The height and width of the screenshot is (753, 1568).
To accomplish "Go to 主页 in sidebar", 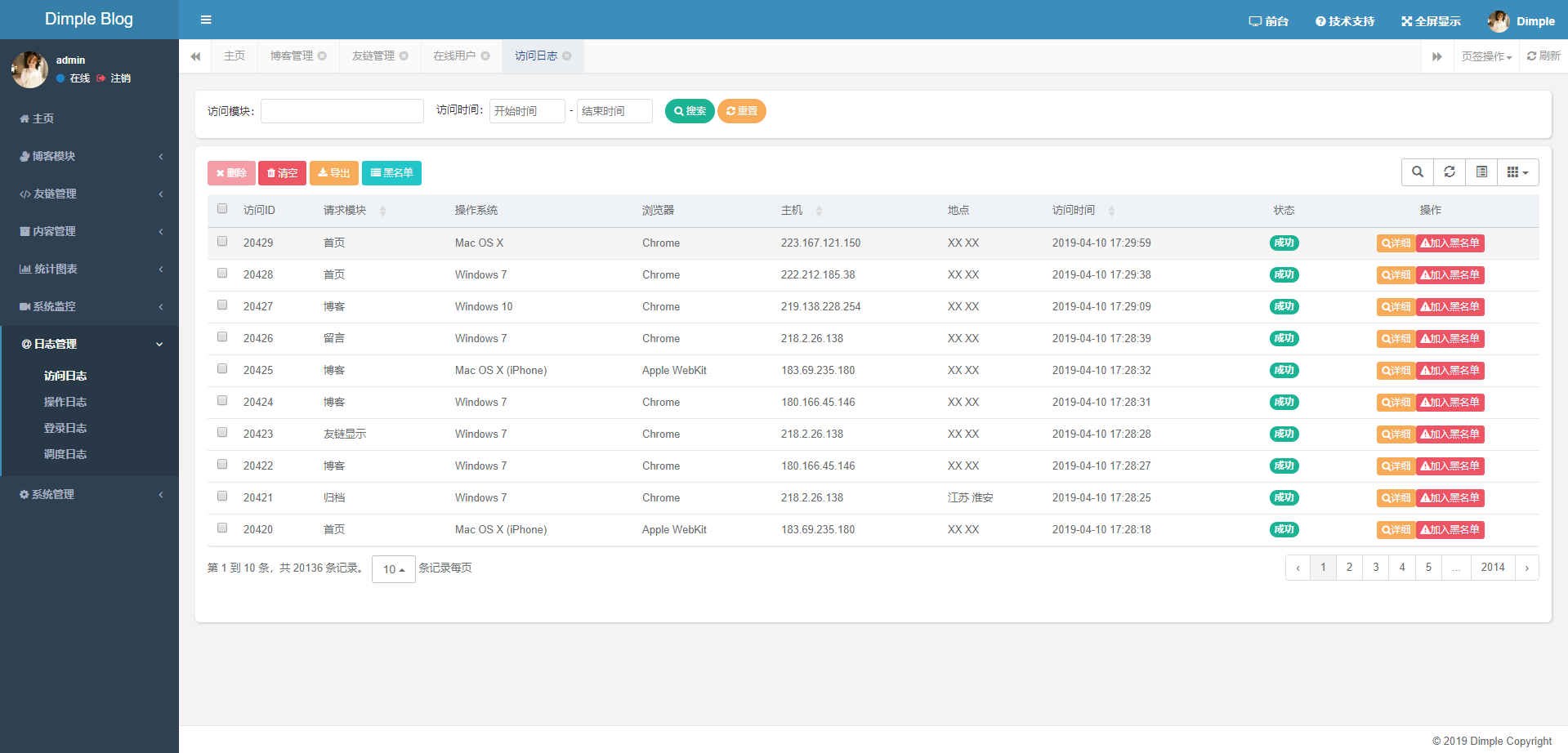I will (89, 118).
